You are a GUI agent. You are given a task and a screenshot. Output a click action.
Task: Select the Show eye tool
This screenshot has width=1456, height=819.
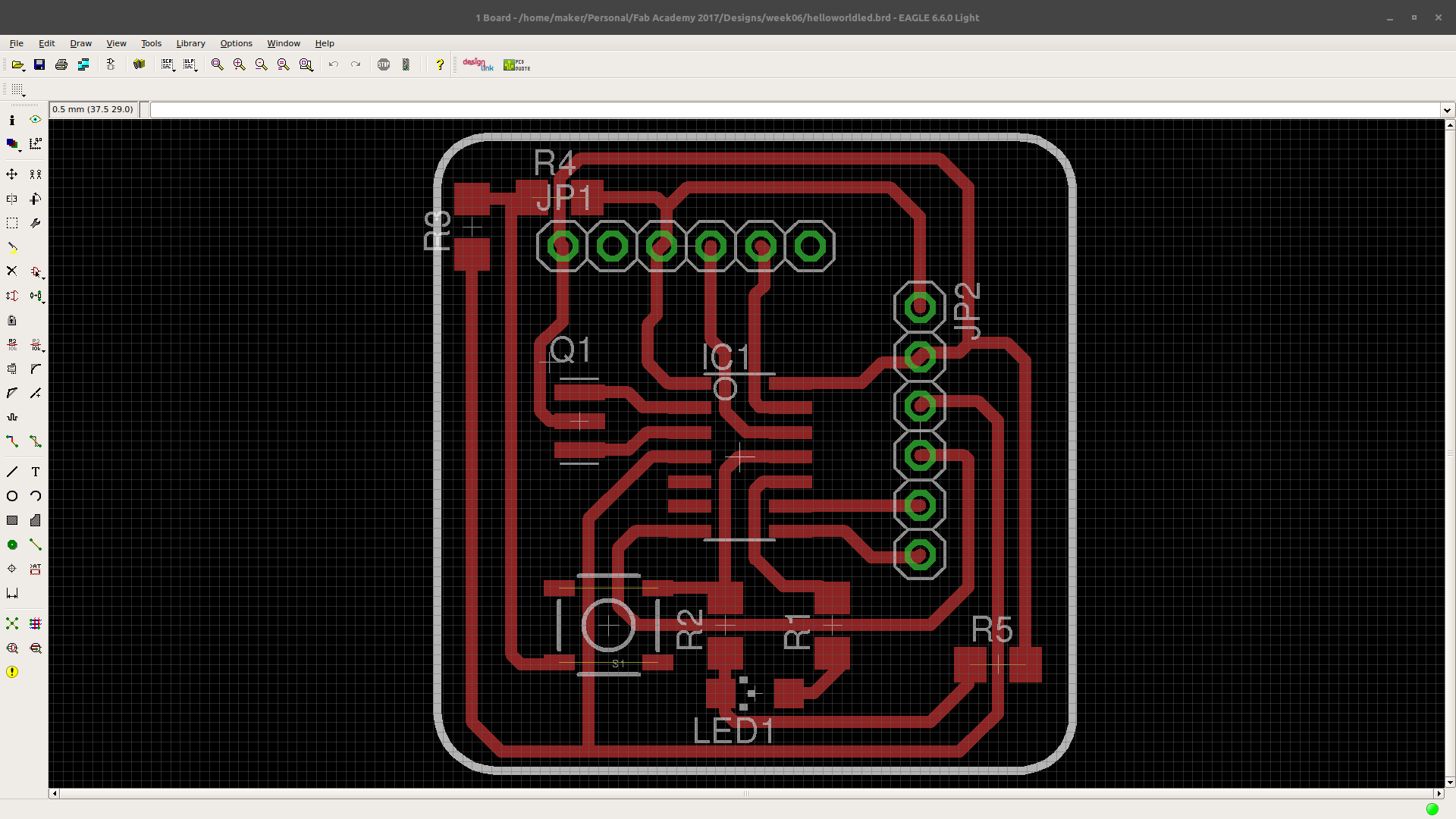click(x=35, y=120)
